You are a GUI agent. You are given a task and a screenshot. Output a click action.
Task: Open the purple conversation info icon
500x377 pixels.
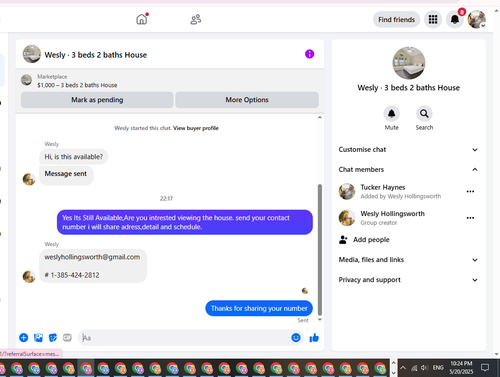point(309,54)
